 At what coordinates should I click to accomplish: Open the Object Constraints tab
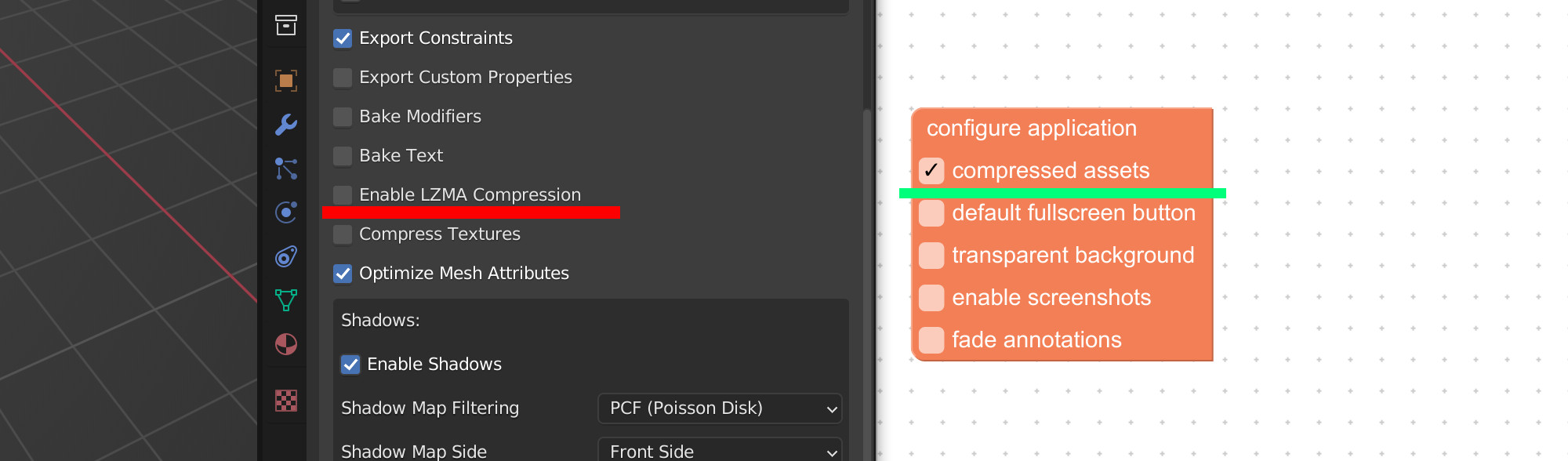286,256
